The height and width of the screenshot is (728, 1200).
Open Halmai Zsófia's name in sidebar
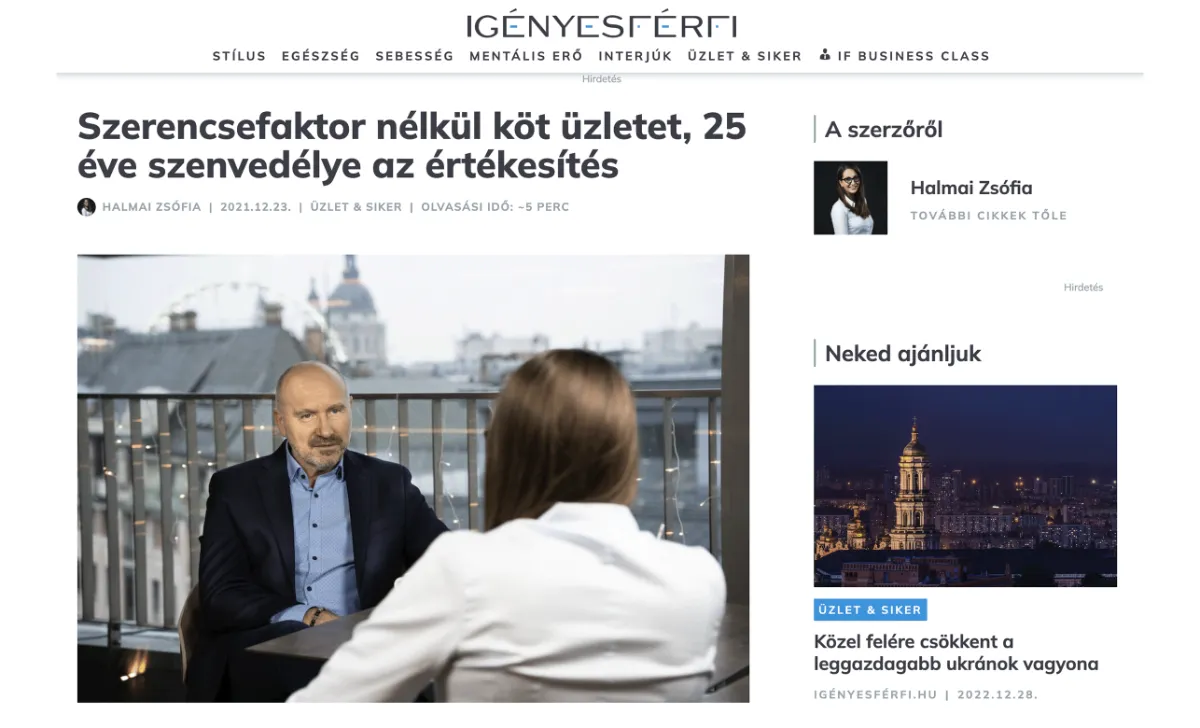[971, 188]
